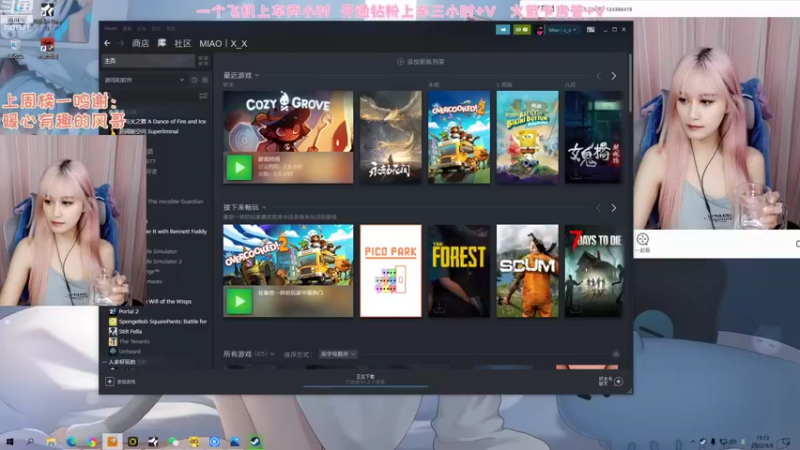Select SpongeBob SquarePants in the game list
The height and width of the screenshot is (450, 800).
158,321
